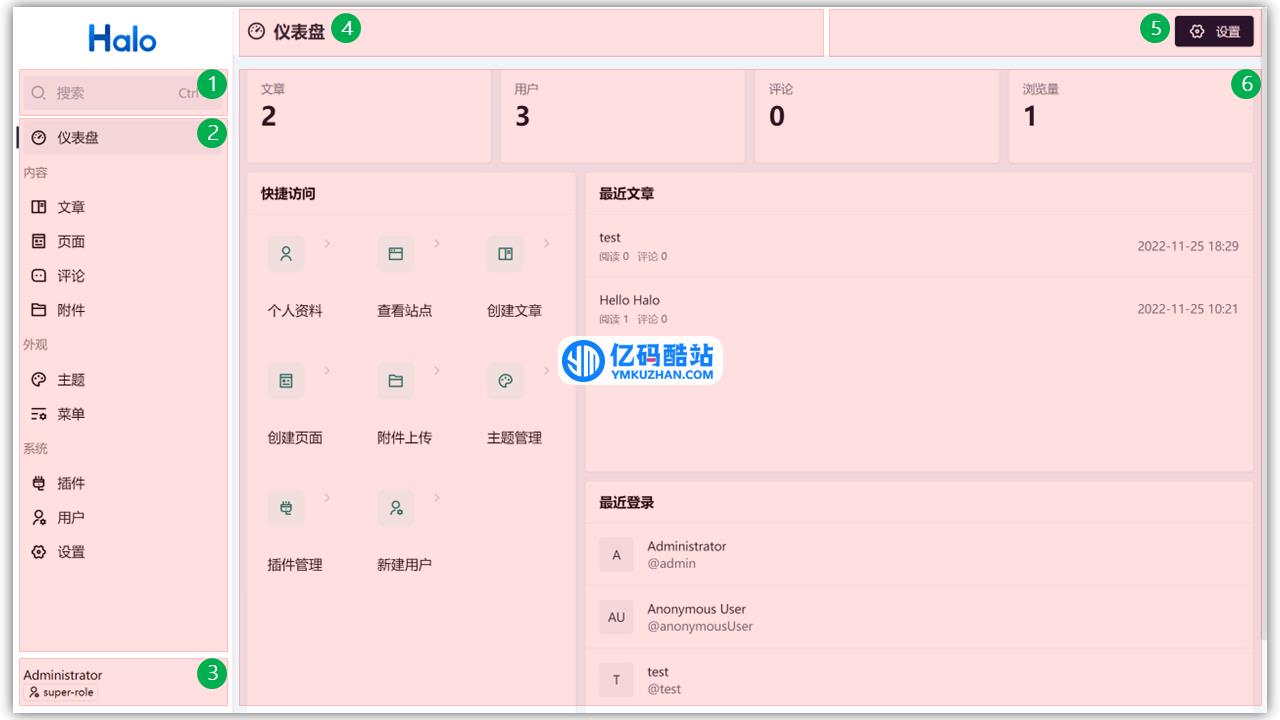
Task: Click the arrow next to 主题管理
Action: point(546,370)
